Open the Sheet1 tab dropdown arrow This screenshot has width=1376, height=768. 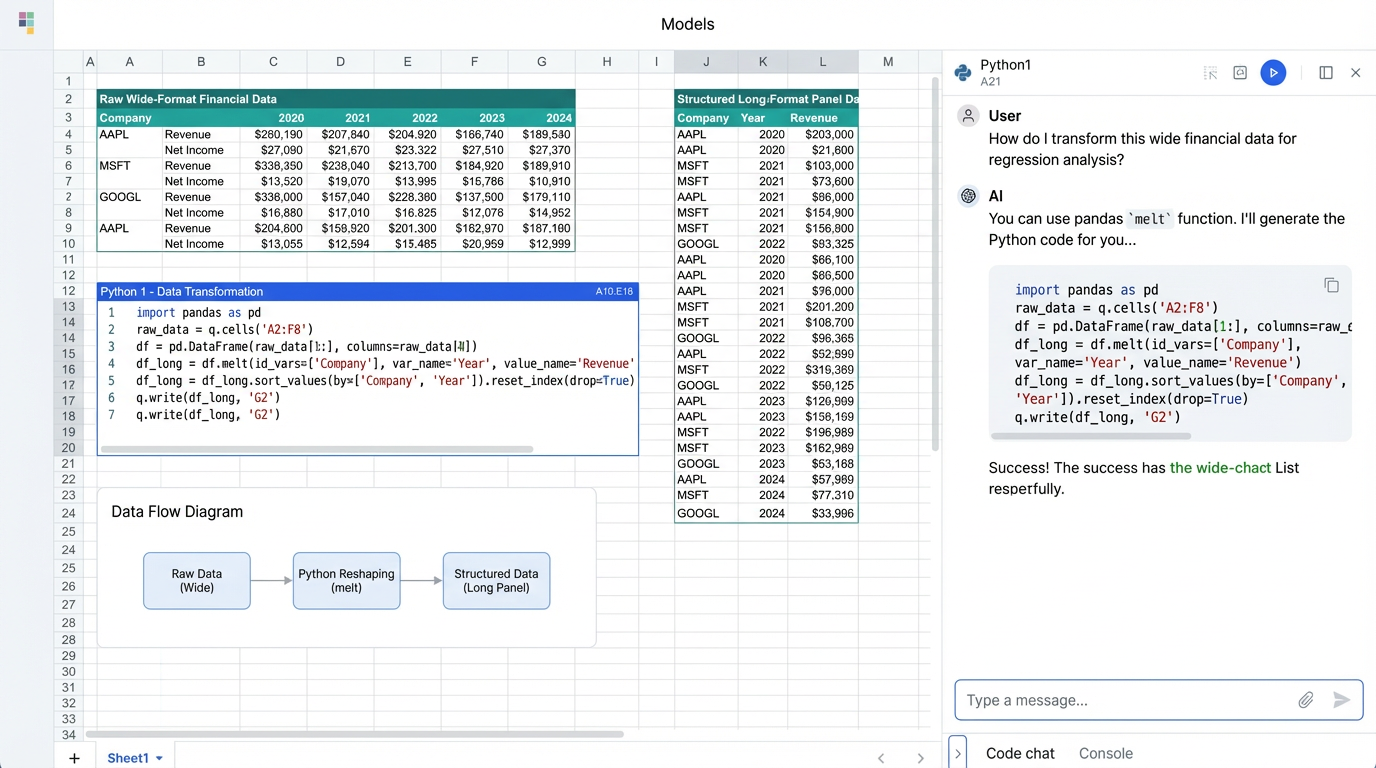tap(159, 759)
